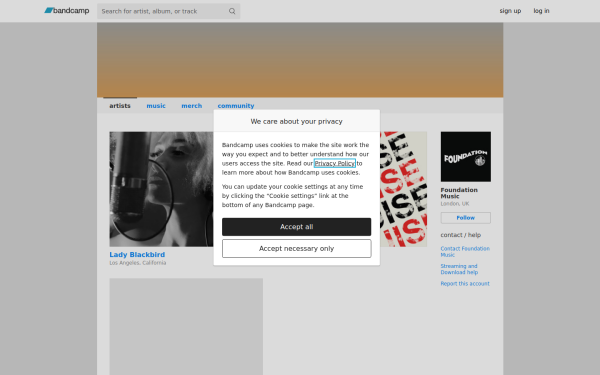Click the Foundation Music logo image
This screenshot has height=375, width=600.
[466, 157]
